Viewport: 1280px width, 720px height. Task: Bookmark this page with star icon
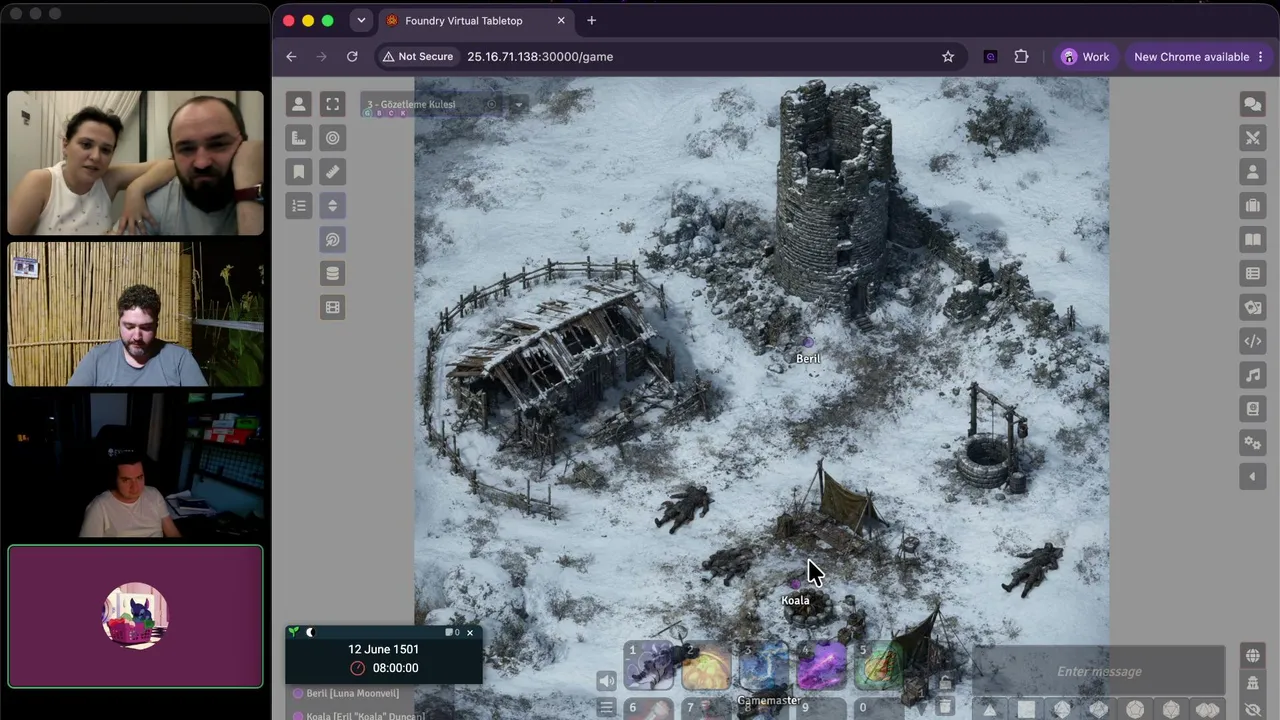(948, 57)
